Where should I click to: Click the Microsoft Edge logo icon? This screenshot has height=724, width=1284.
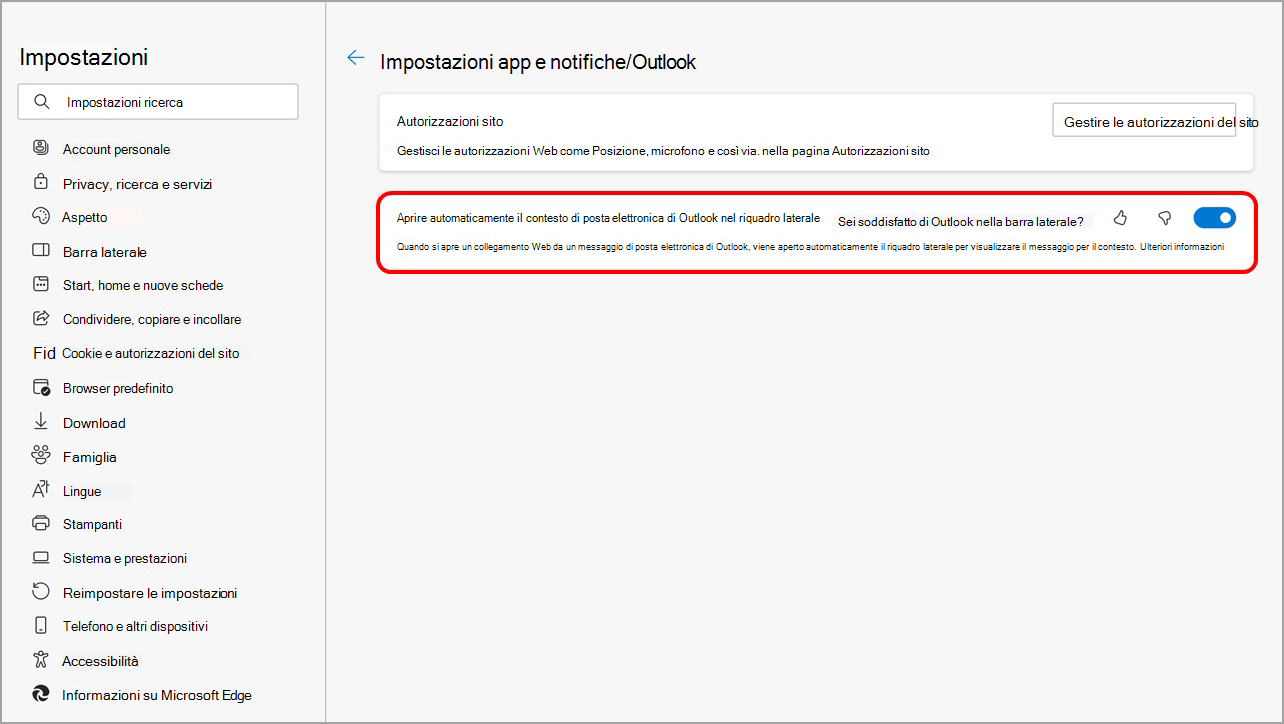(41, 693)
